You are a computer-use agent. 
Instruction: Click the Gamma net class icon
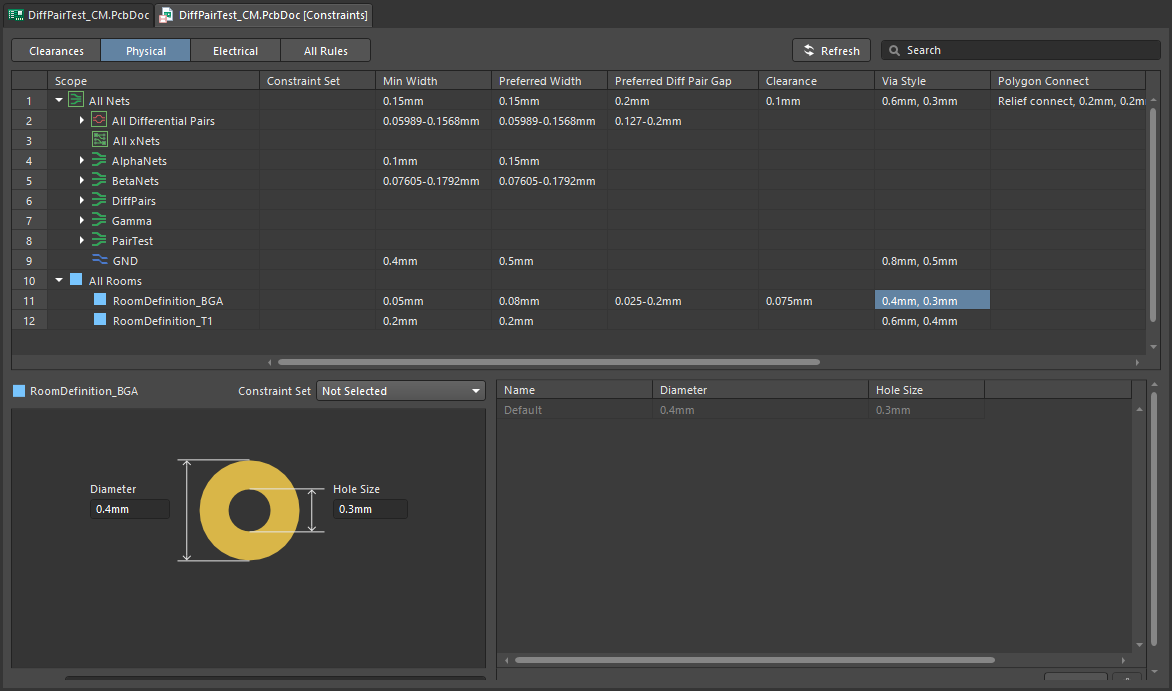pyautogui.click(x=99, y=221)
